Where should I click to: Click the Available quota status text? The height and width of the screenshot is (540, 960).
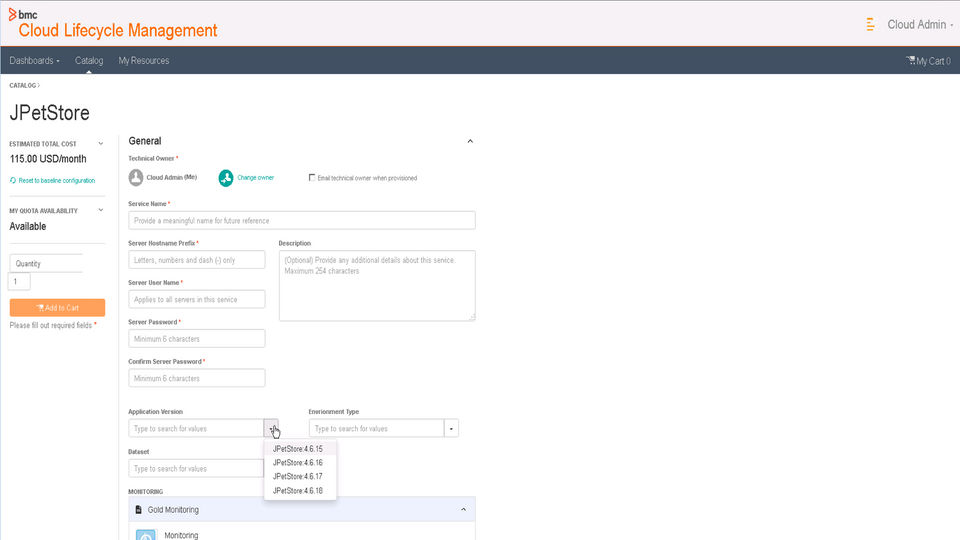pos(28,227)
